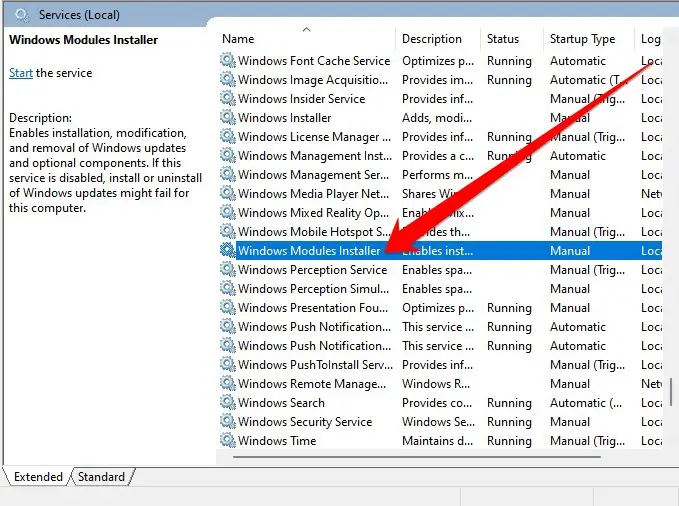Click gear icon for Windows License Manager
Image resolution: width=679 pixels, height=506 pixels.
tap(227, 136)
